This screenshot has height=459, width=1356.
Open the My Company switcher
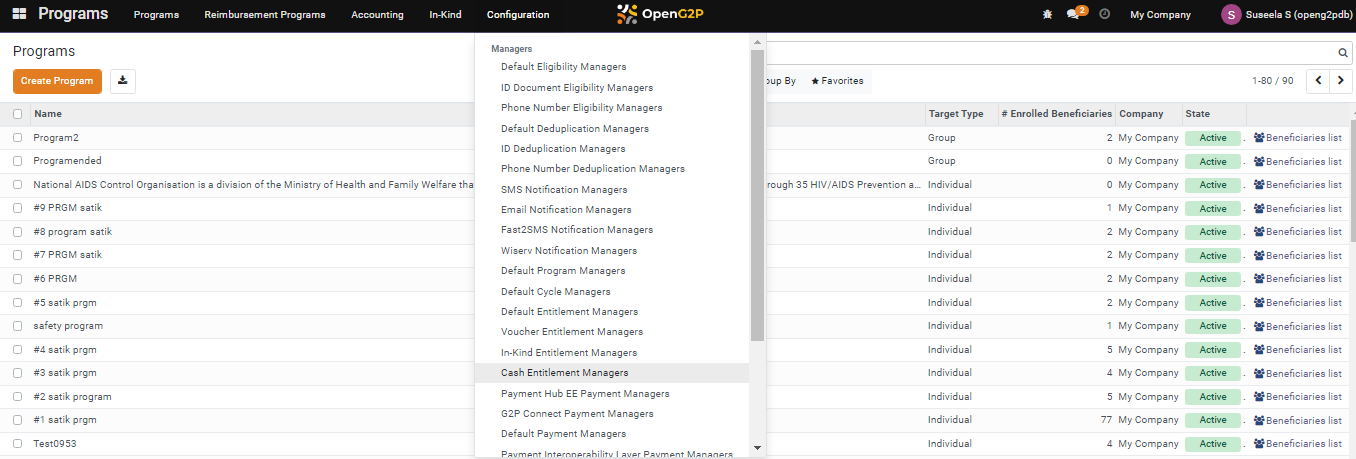[x=1160, y=15]
